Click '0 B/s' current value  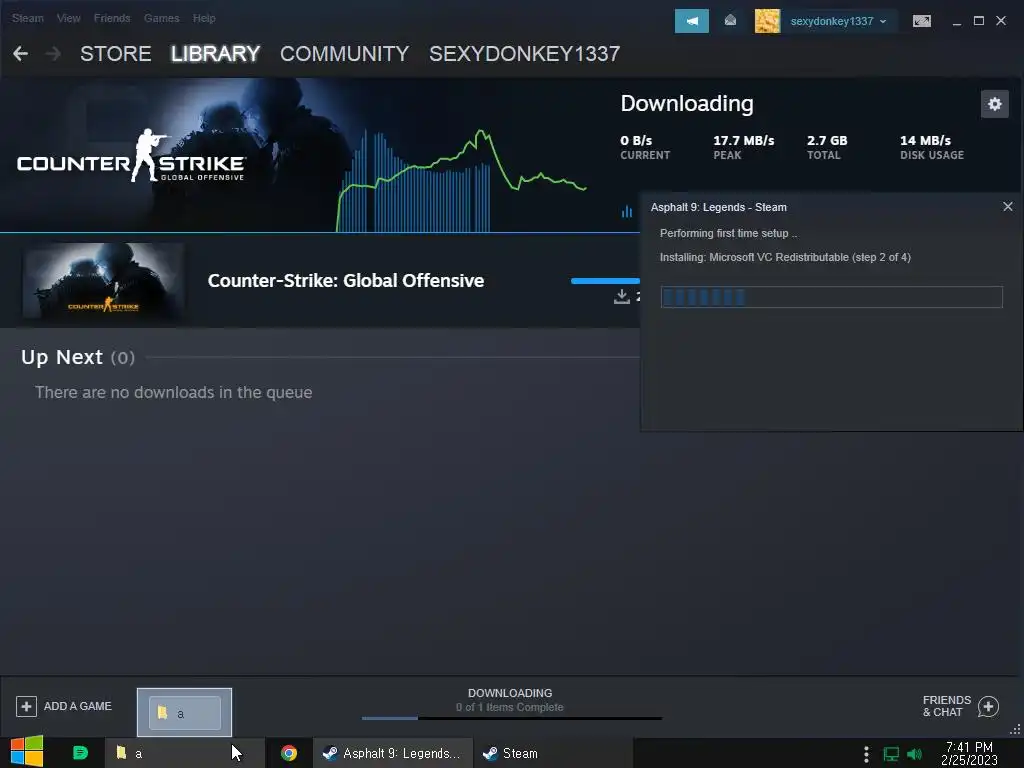point(636,140)
